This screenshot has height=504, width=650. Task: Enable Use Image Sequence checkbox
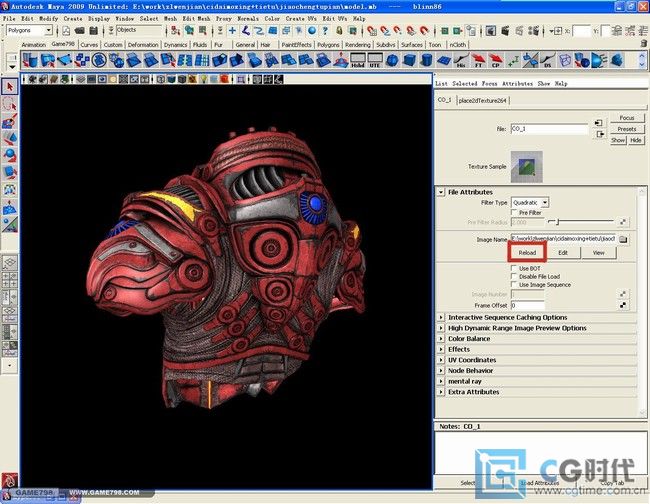coord(514,284)
